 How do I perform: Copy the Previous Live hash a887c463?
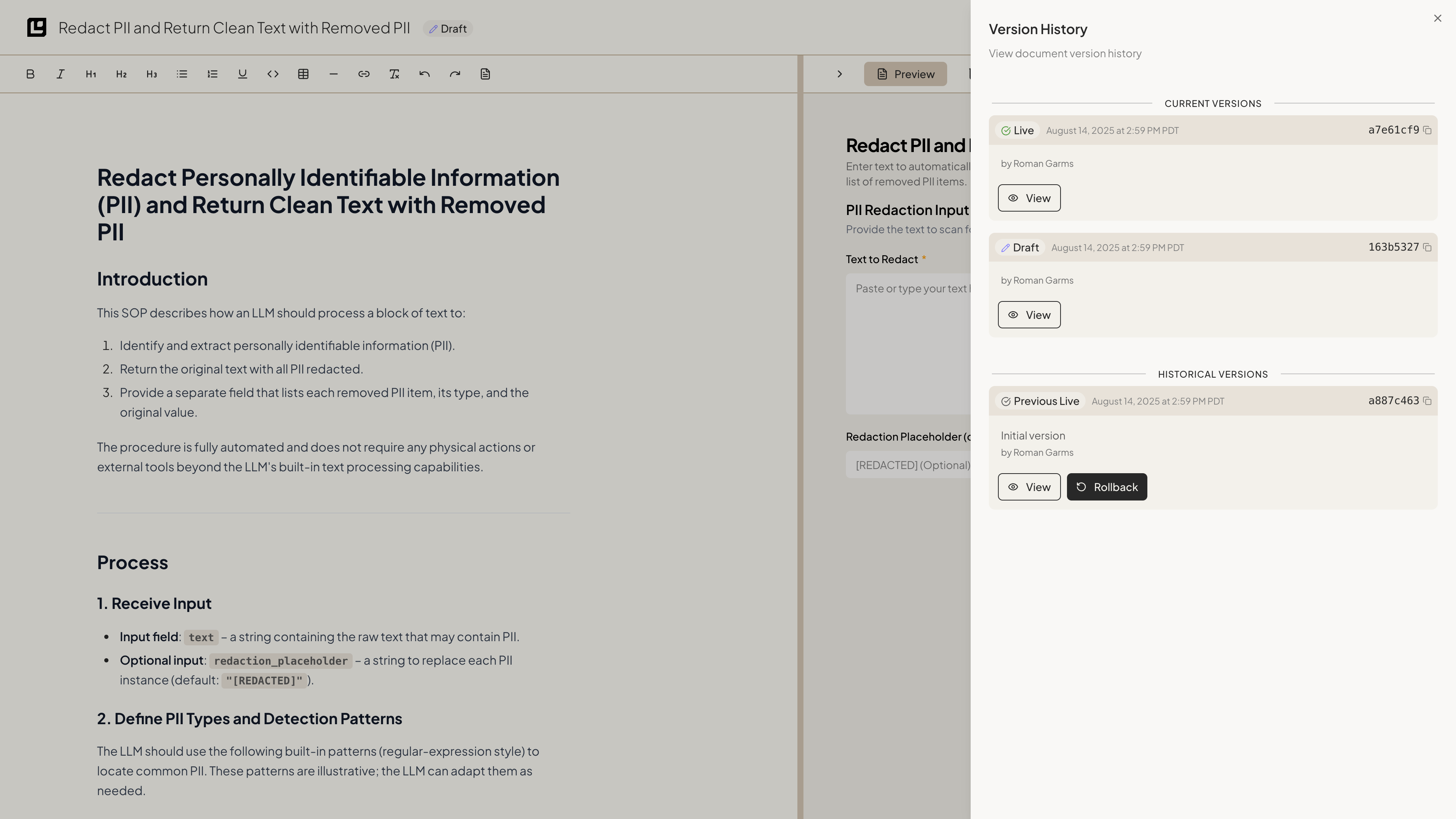tap(1427, 401)
